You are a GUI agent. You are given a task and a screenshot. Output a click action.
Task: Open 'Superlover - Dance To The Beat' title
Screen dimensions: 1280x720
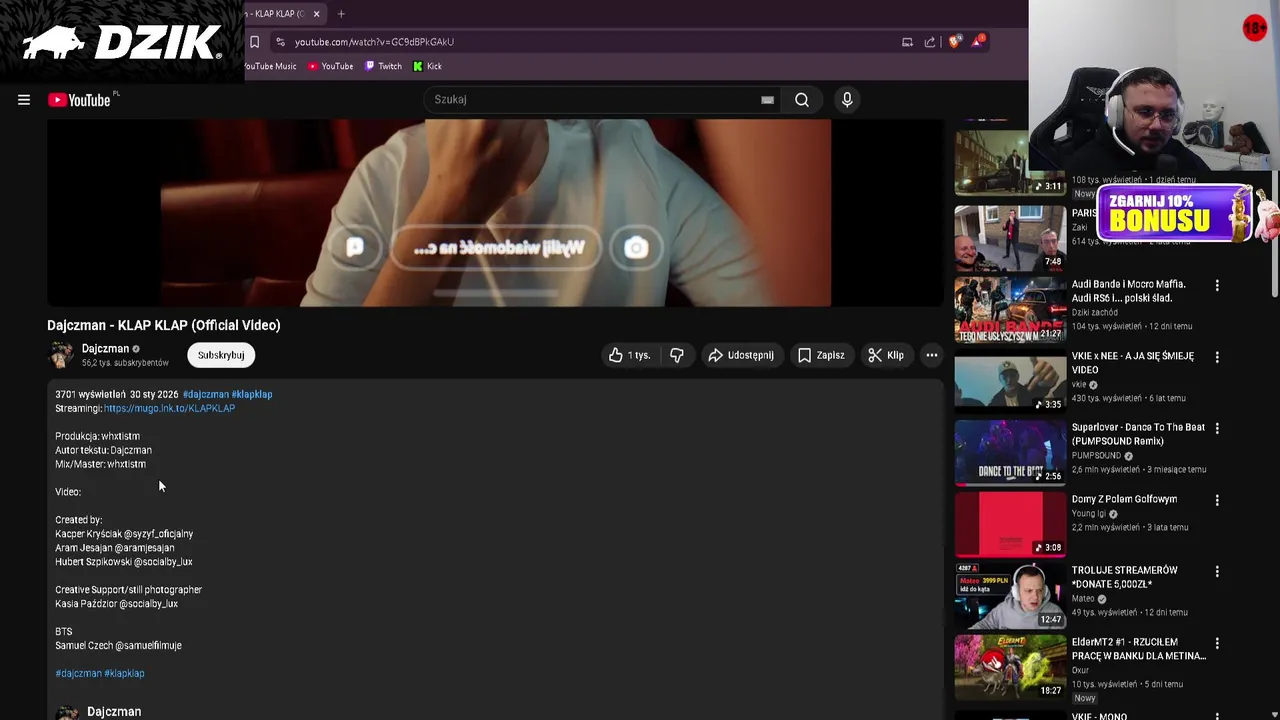click(x=1138, y=434)
